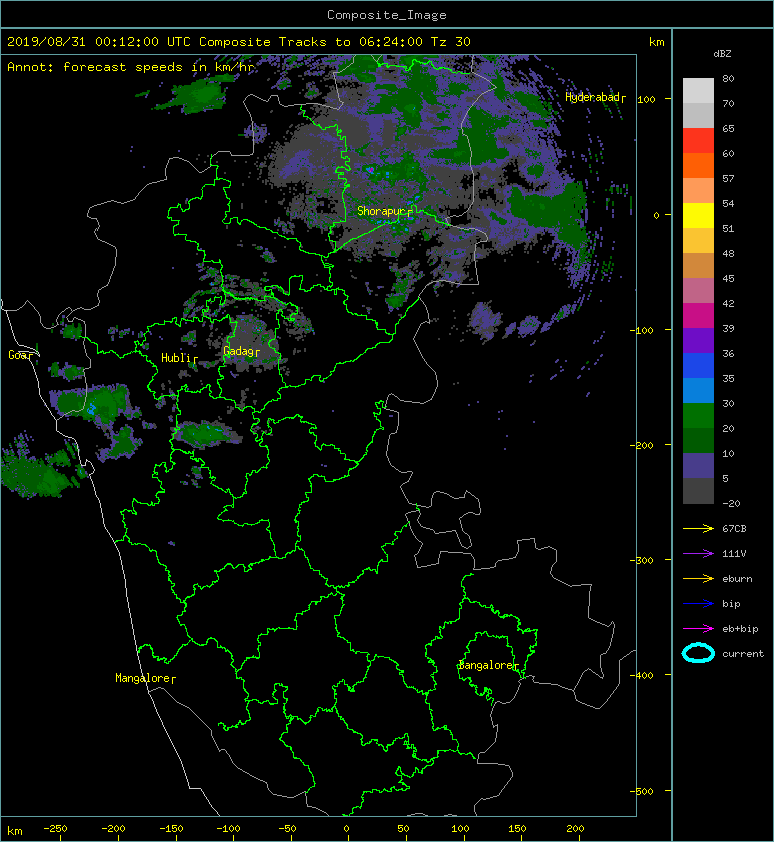Click the eb+bip magenta arrow legend icon
Viewport: 774px width, 842px height.
tap(698, 628)
